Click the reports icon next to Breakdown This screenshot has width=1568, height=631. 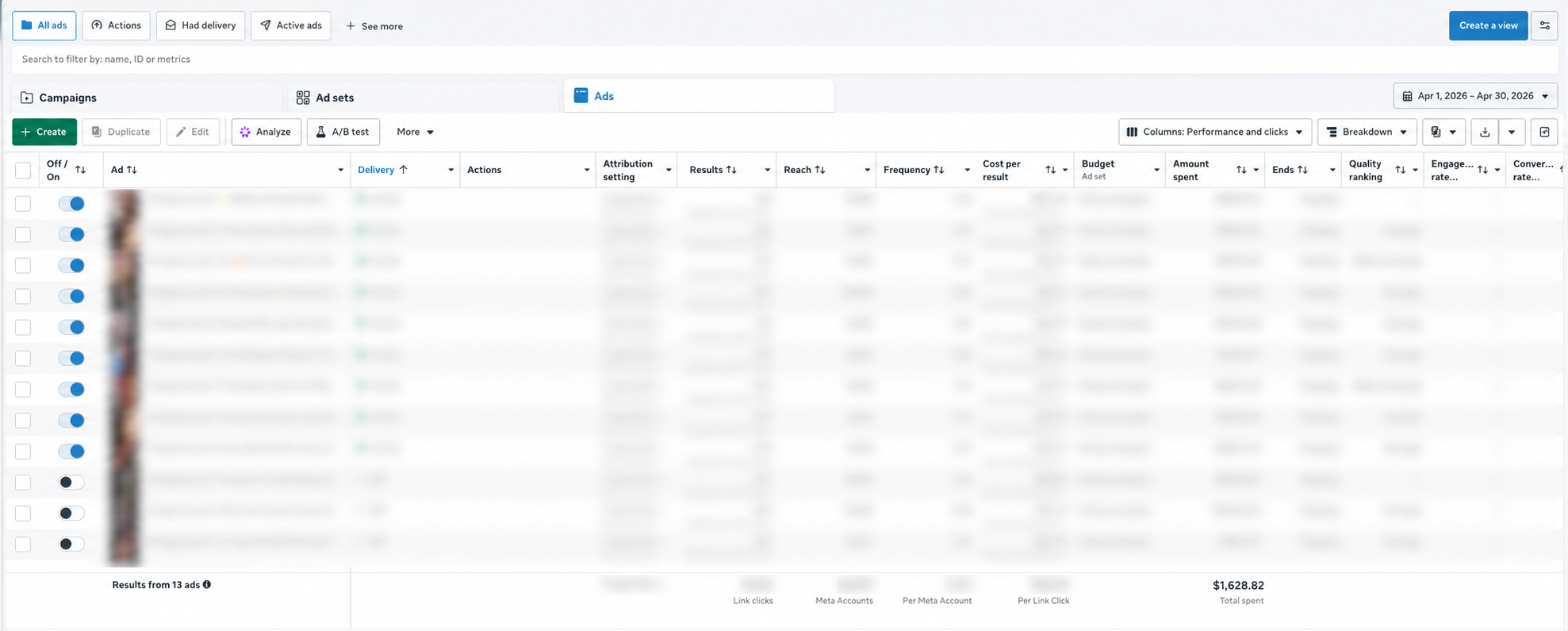[1436, 132]
